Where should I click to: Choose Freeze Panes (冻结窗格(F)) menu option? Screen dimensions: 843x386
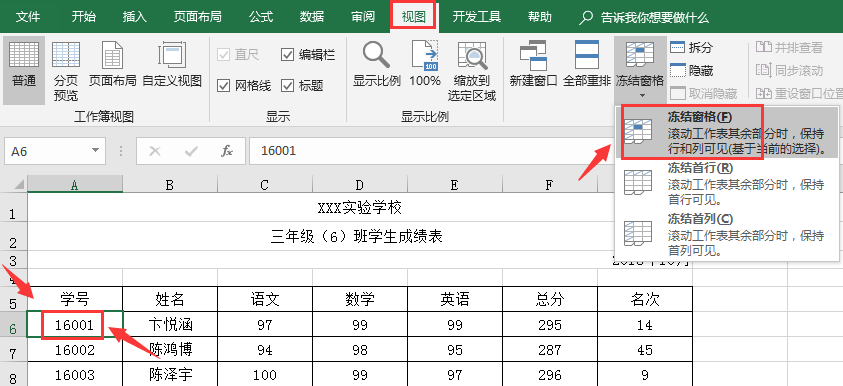[726, 132]
